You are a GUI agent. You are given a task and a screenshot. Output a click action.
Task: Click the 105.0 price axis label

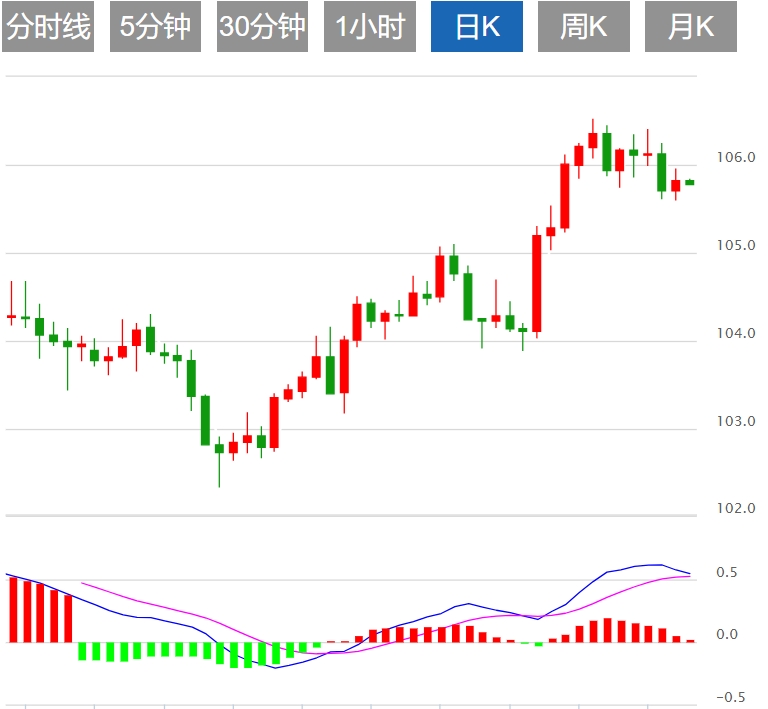[736, 245]
